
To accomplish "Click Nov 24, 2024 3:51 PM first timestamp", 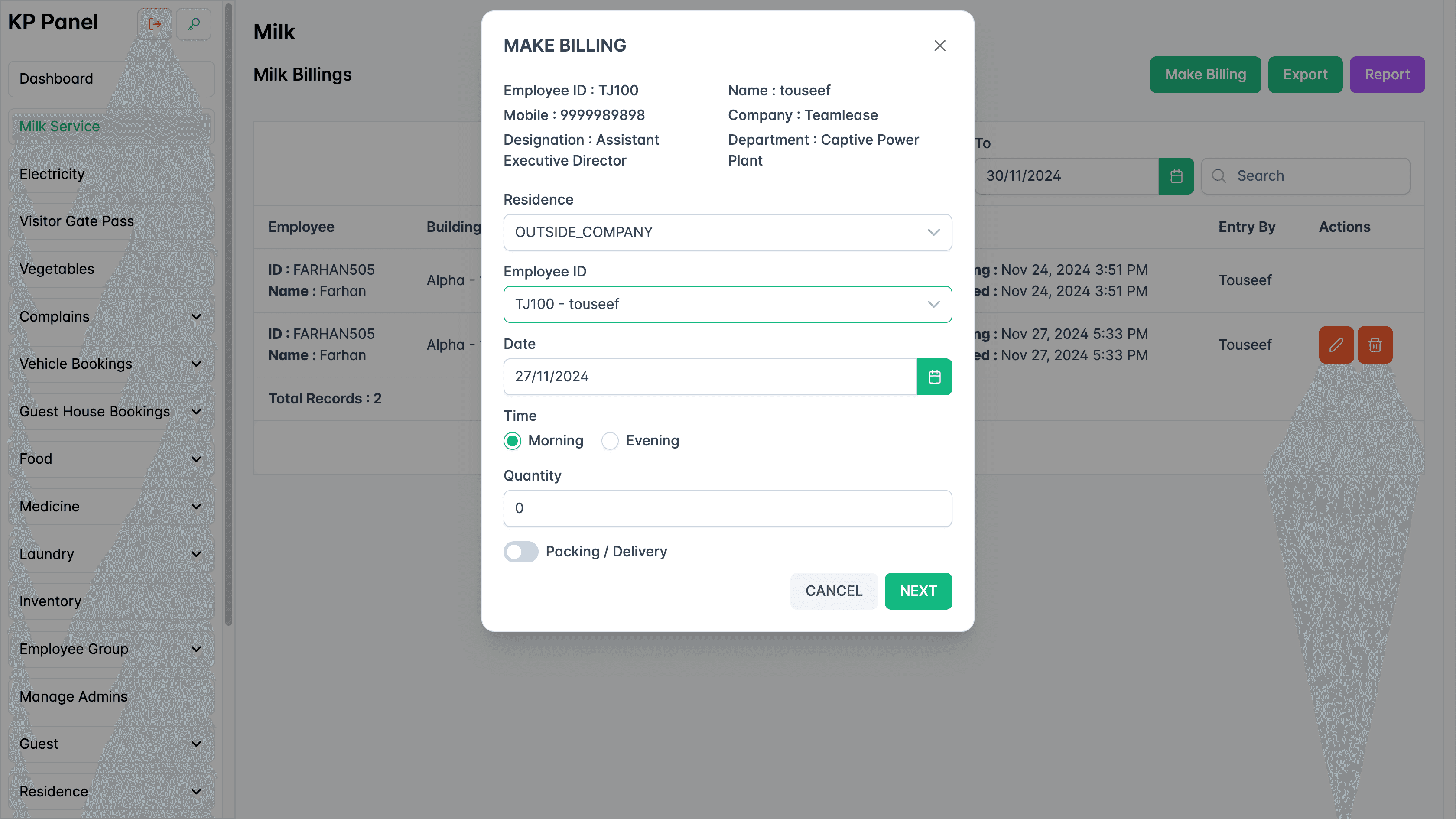I will pos(1074,270).
